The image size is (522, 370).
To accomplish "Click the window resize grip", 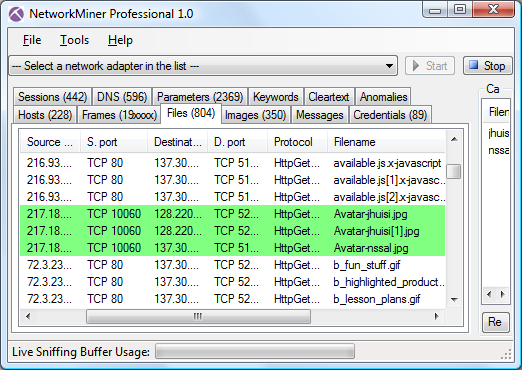I will [506, 354].
